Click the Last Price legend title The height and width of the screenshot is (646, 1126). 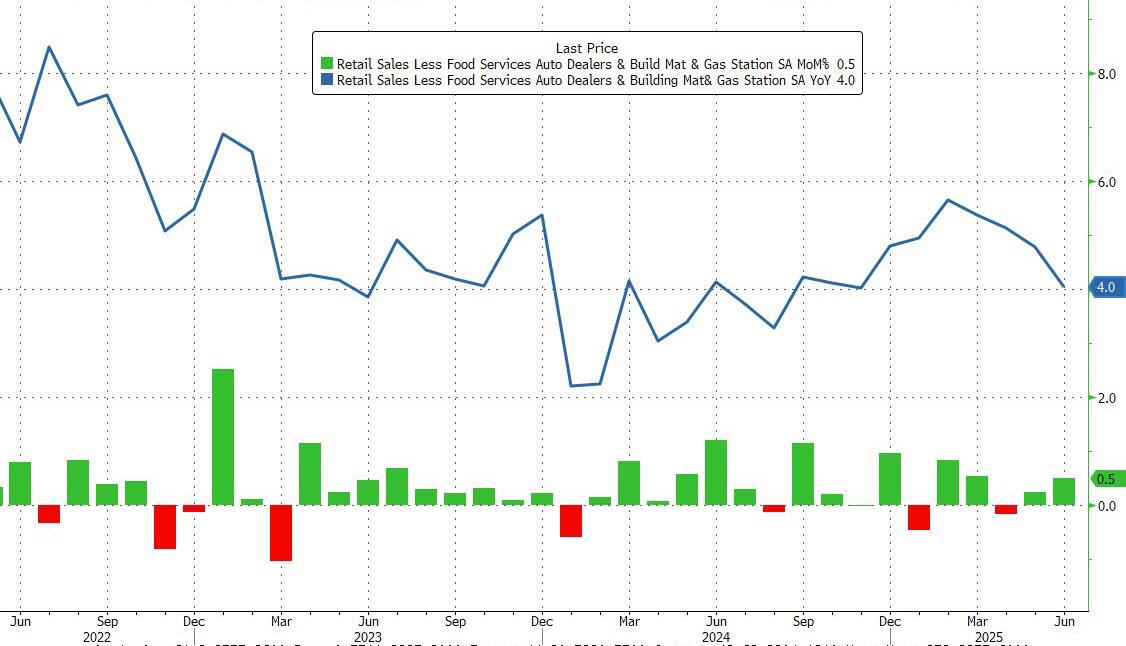pyautogui.click(x=587, y=48)
